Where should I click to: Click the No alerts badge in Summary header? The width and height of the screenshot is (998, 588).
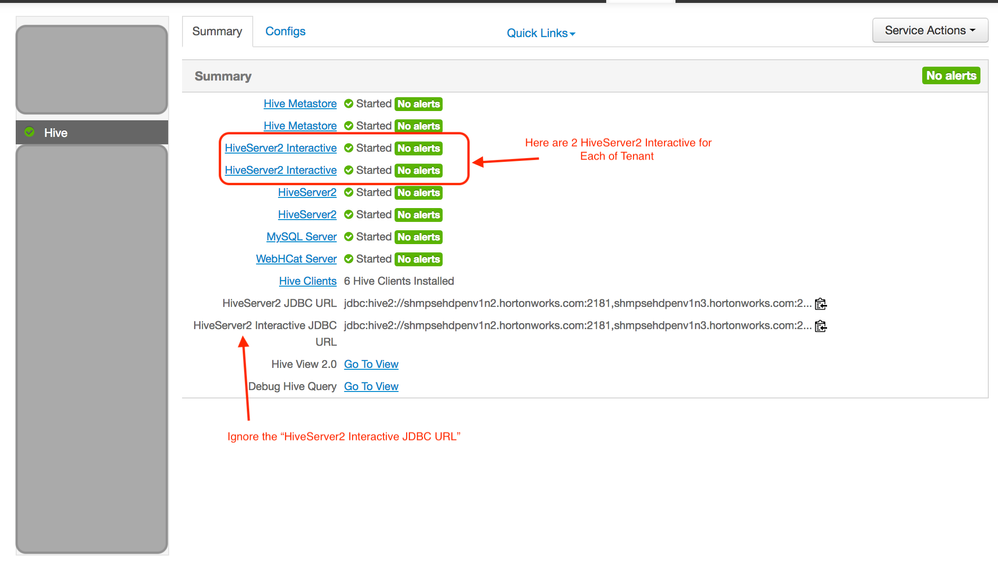(x=951, y=76)
